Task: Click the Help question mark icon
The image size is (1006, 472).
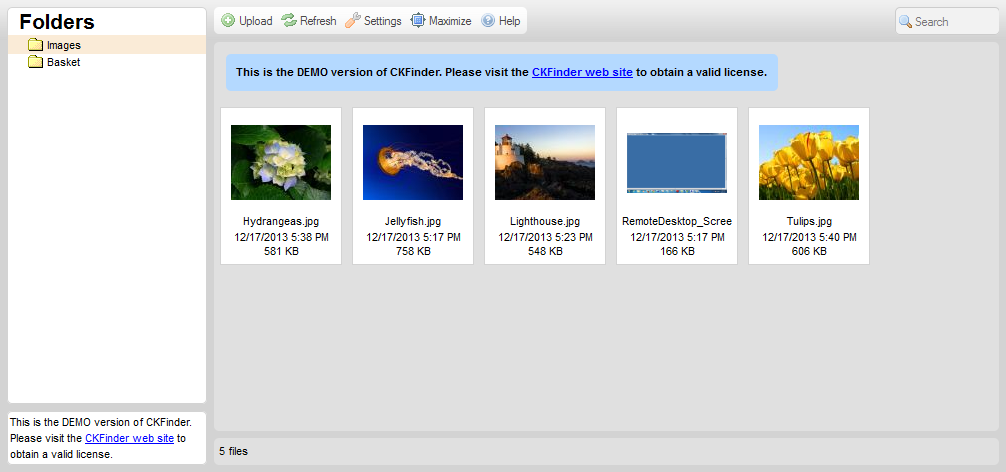Action: (x=488, y=21)
